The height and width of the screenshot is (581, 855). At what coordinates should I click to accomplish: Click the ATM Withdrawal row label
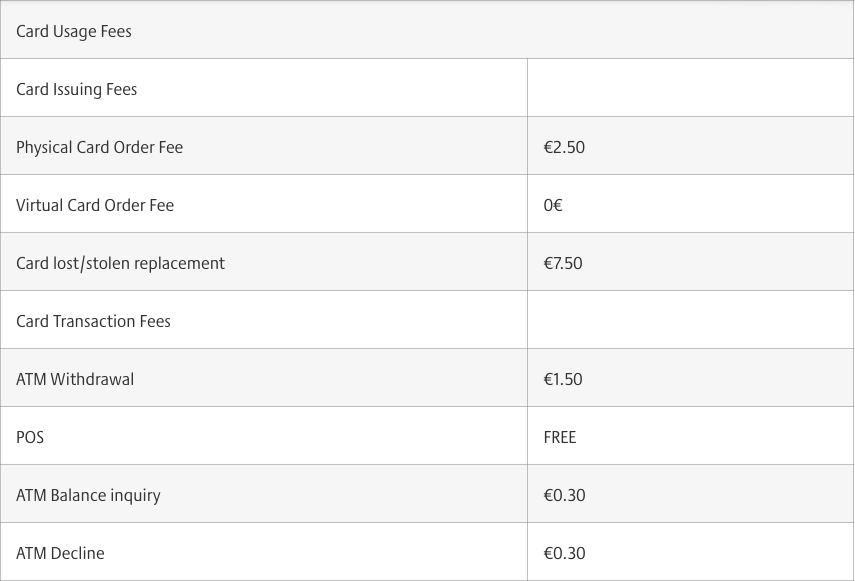click(75, 379)
